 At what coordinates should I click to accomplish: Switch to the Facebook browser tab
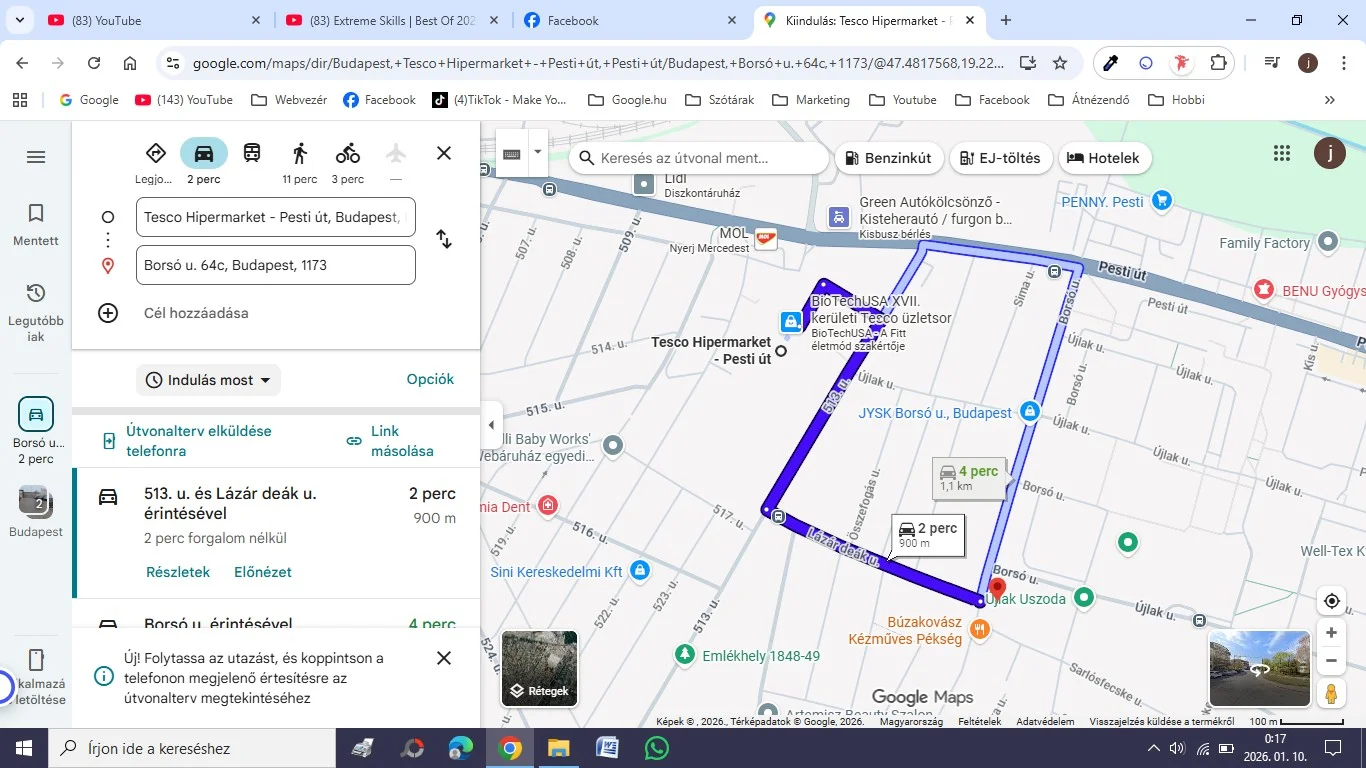tap(631, 20)
